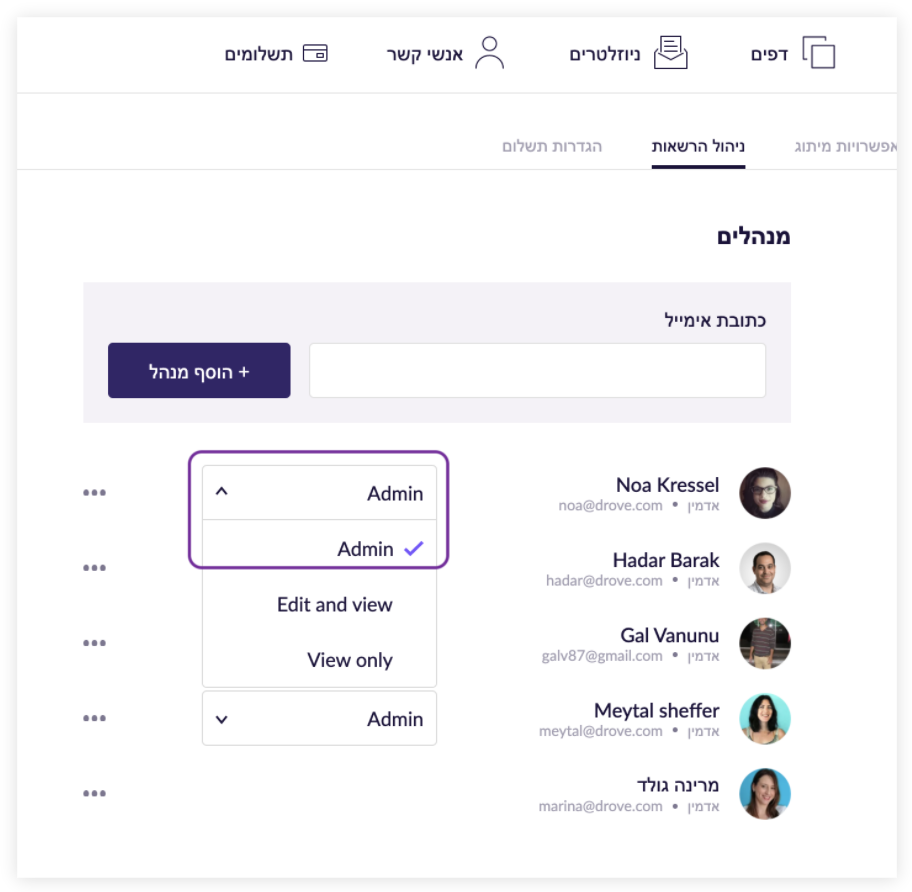The image size is (912, 892).
Task: Focus the כתובת אימייל input field
Action: 537,371
